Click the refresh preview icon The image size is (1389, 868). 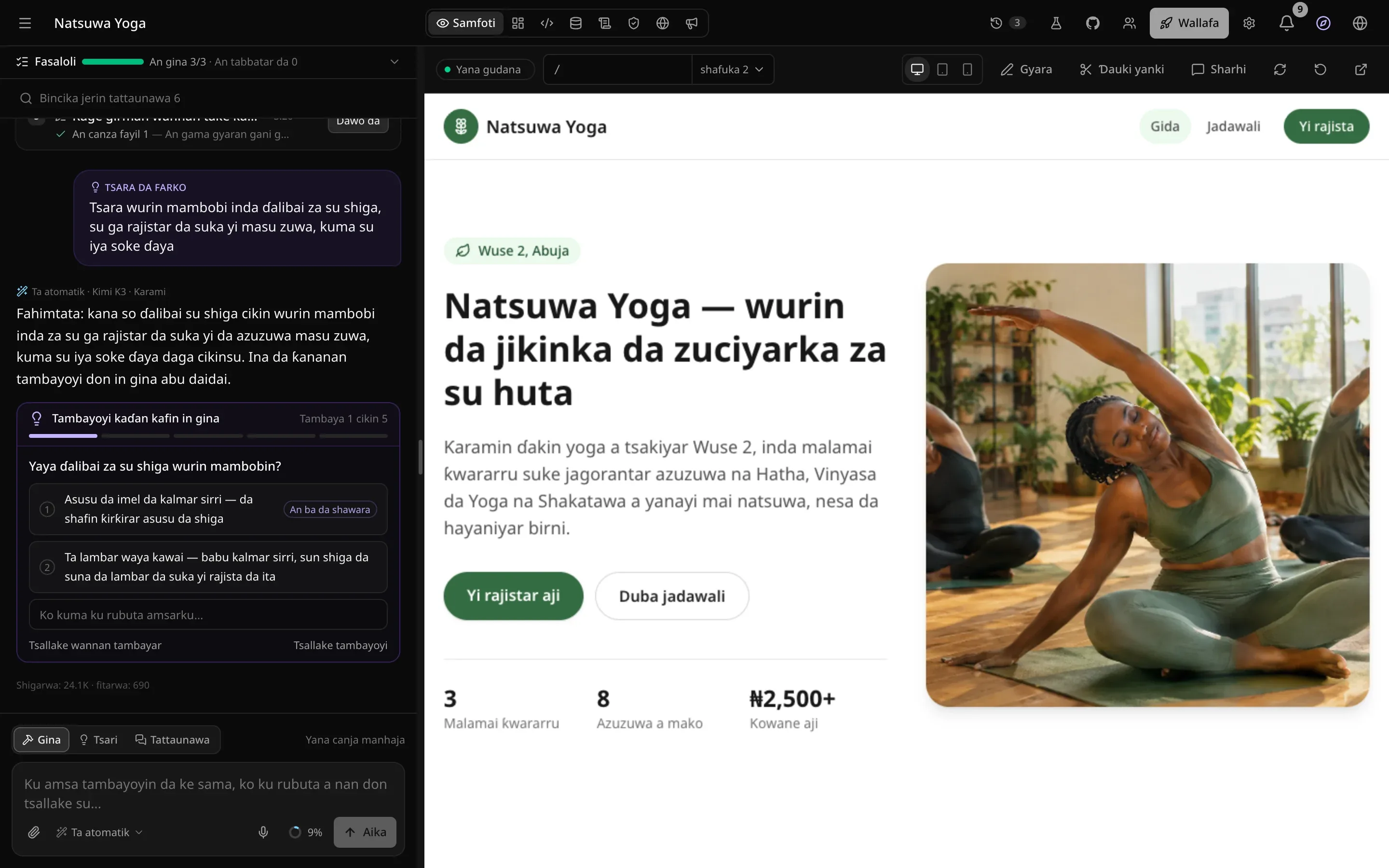[1280, 69]
